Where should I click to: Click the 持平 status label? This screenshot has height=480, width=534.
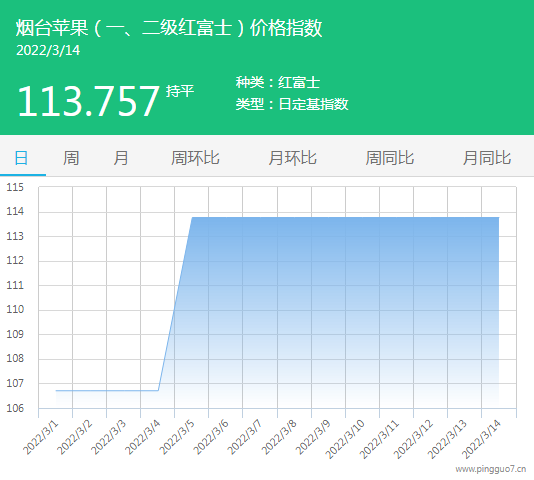tap(180, 91)
